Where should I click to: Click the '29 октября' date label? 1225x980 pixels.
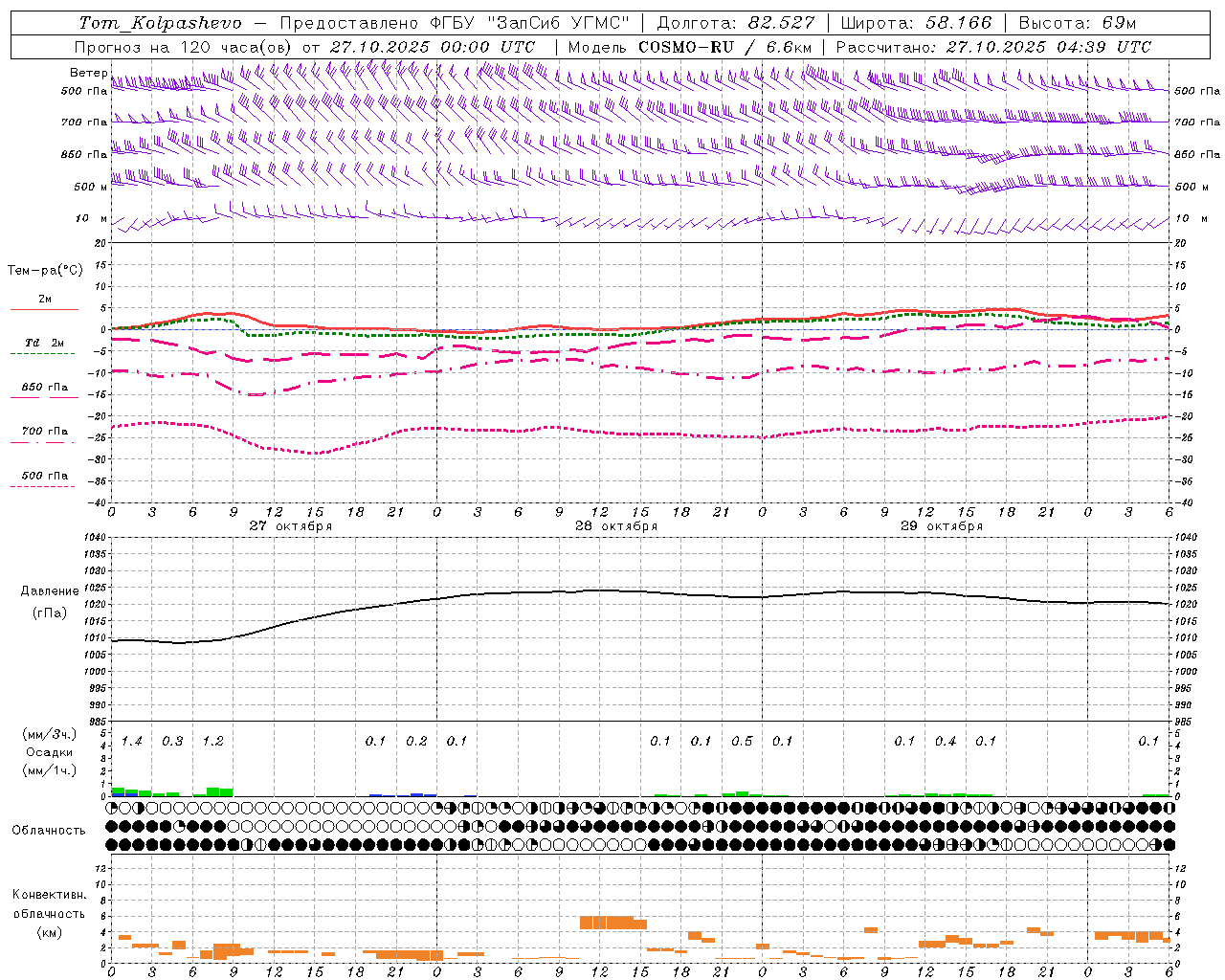(941, 526)
